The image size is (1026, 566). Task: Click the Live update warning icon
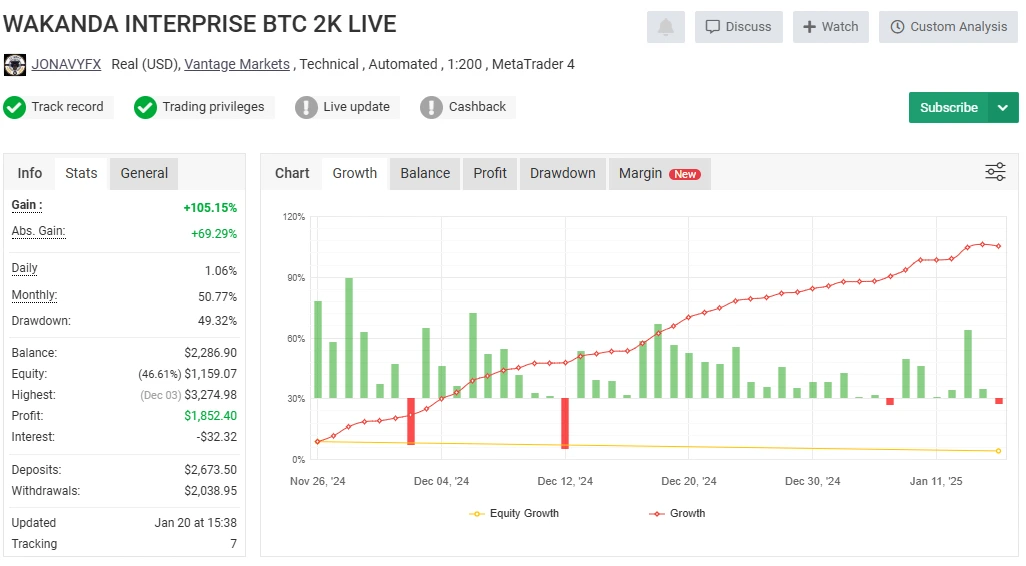click(x=306, y=107)
